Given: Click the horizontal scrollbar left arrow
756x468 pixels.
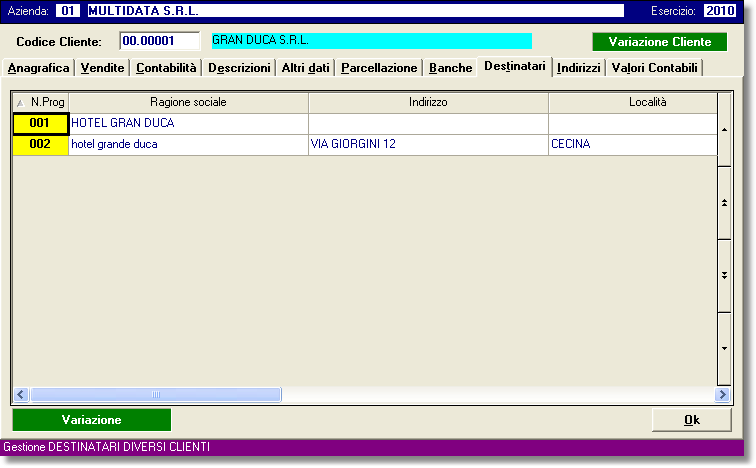Looking at the screenshot, I should (21, 395).
